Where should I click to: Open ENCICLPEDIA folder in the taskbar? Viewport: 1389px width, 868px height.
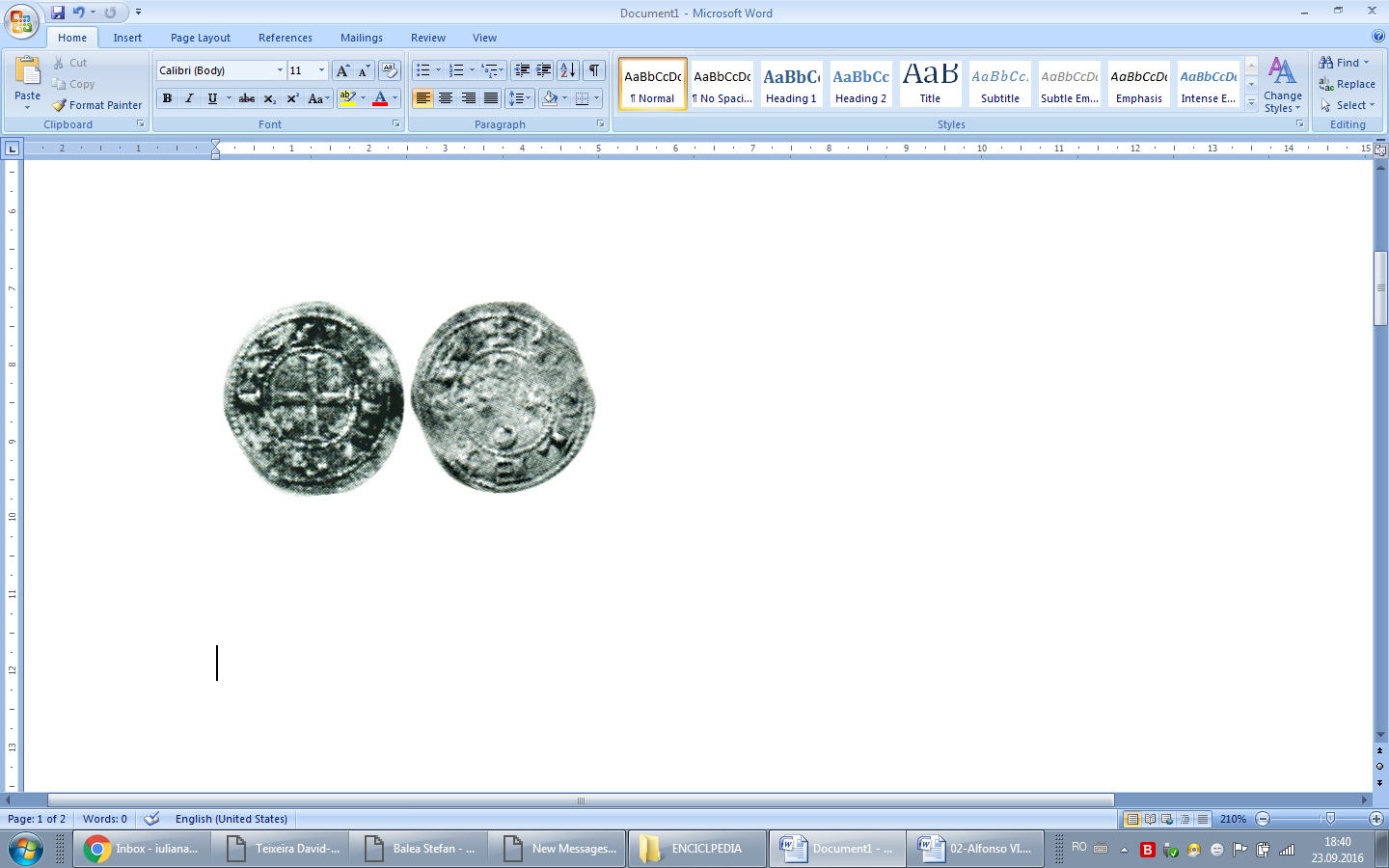pyautogui.click(x=696, y=849)
